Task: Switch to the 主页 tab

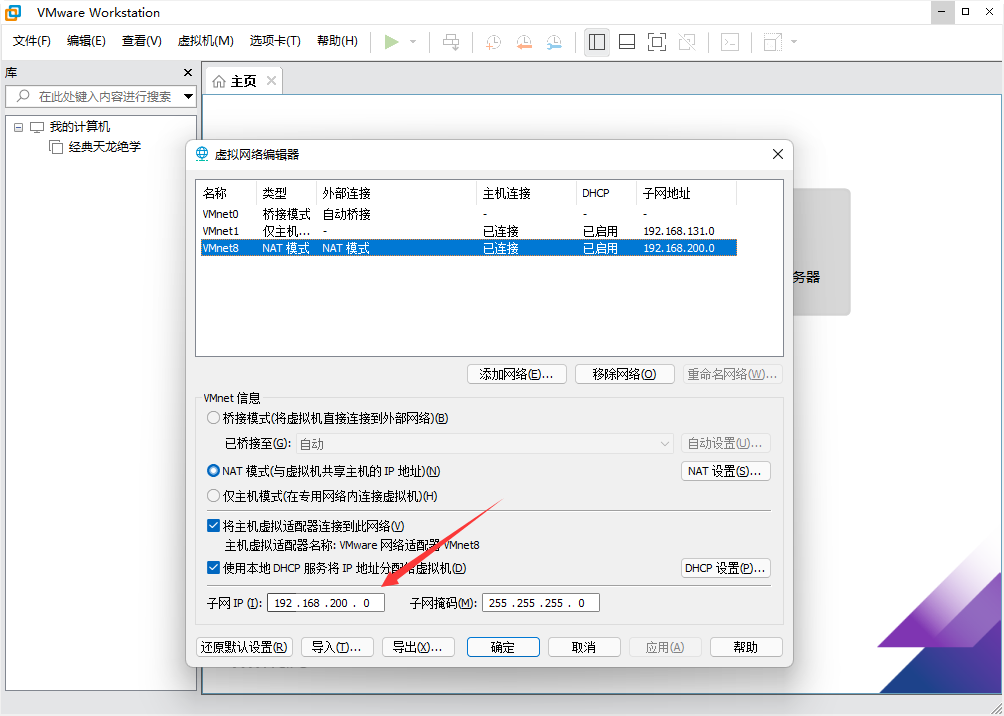Action: pos(235,81)
